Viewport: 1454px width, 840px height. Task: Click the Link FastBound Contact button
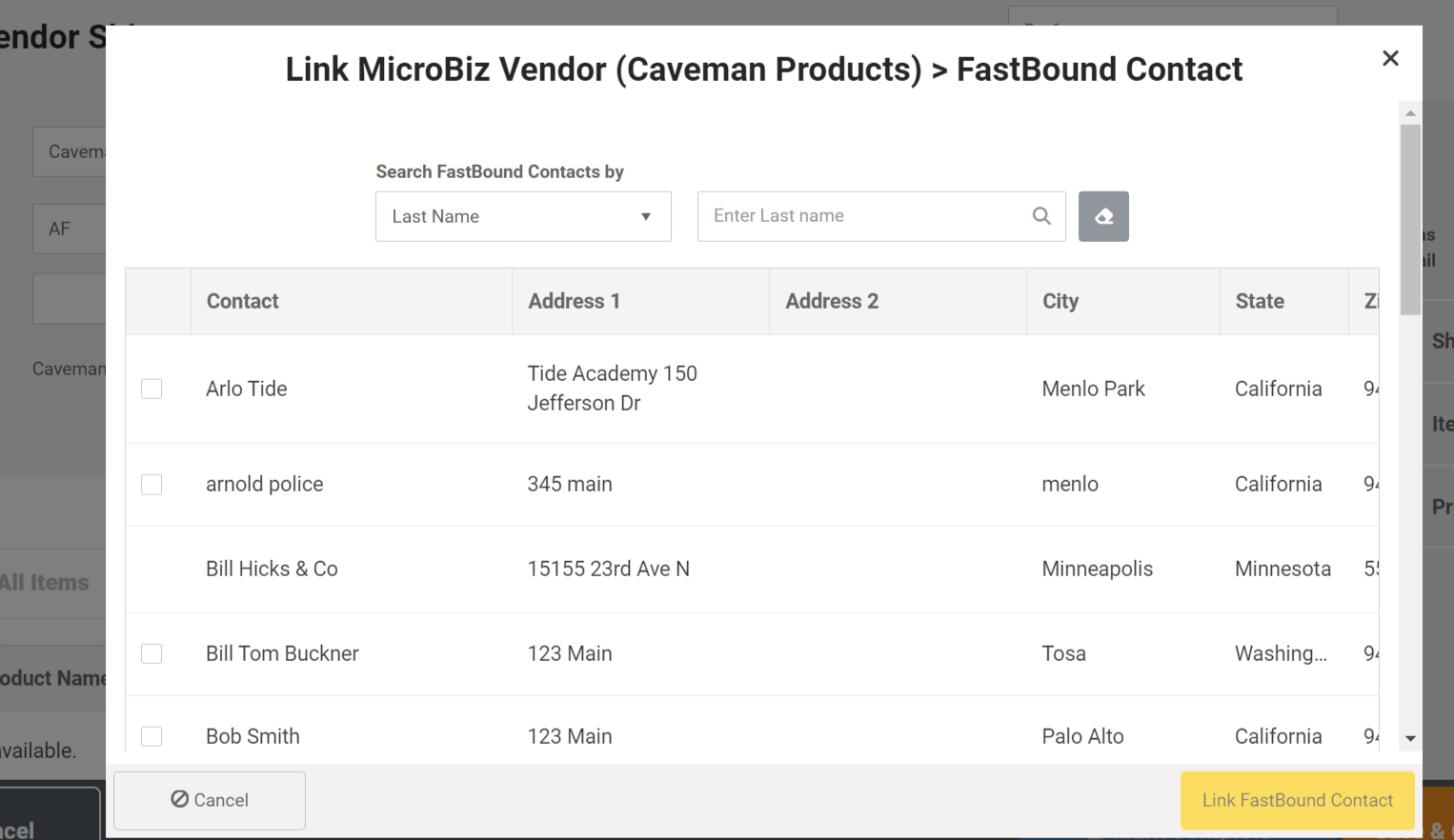(1297, 800)
